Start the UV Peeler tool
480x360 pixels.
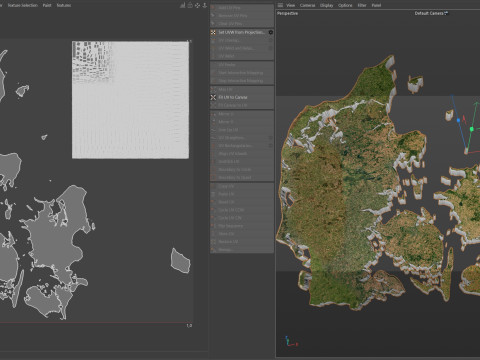(242, 65)
